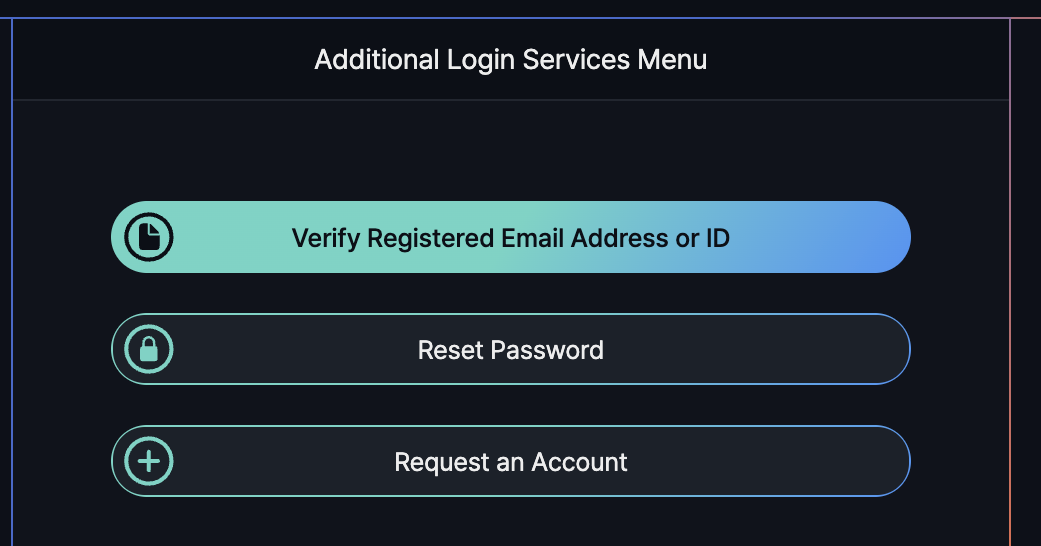
Task: Click the "Request an Account" label text
Action: click(510, 463)
